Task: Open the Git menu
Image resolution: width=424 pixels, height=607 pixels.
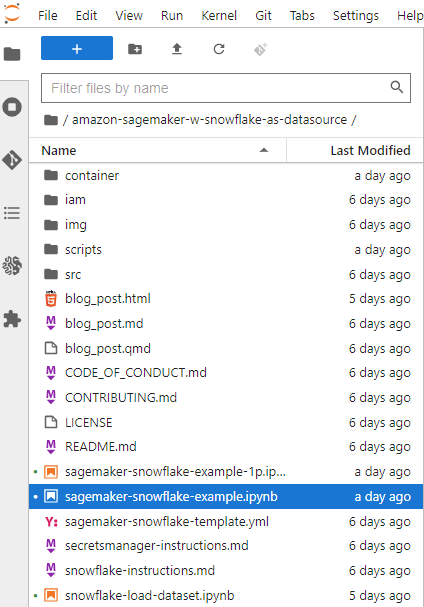Action: [x=263, y=15]
